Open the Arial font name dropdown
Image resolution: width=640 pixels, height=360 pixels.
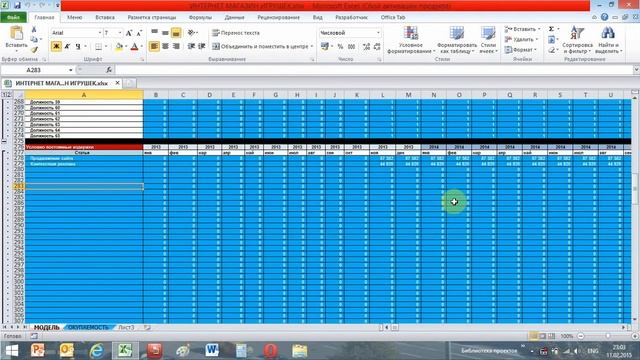coord(100,33)
